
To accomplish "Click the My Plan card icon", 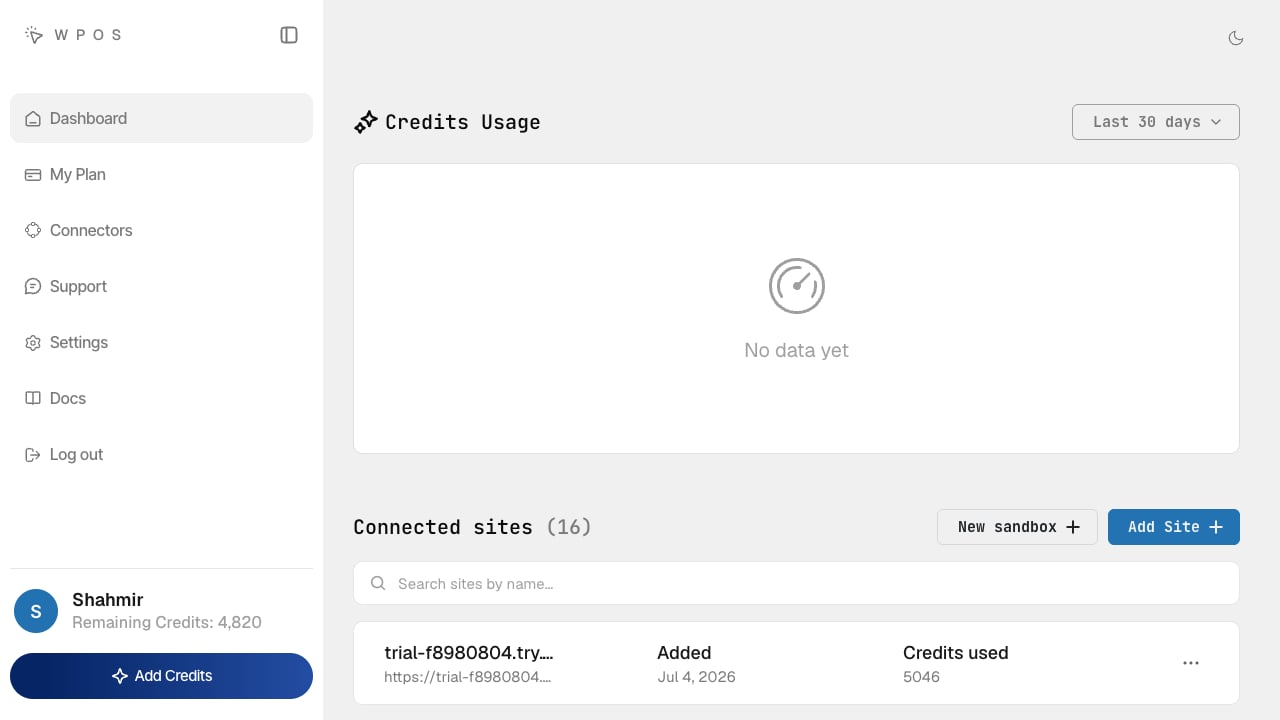I will [32, 174].
